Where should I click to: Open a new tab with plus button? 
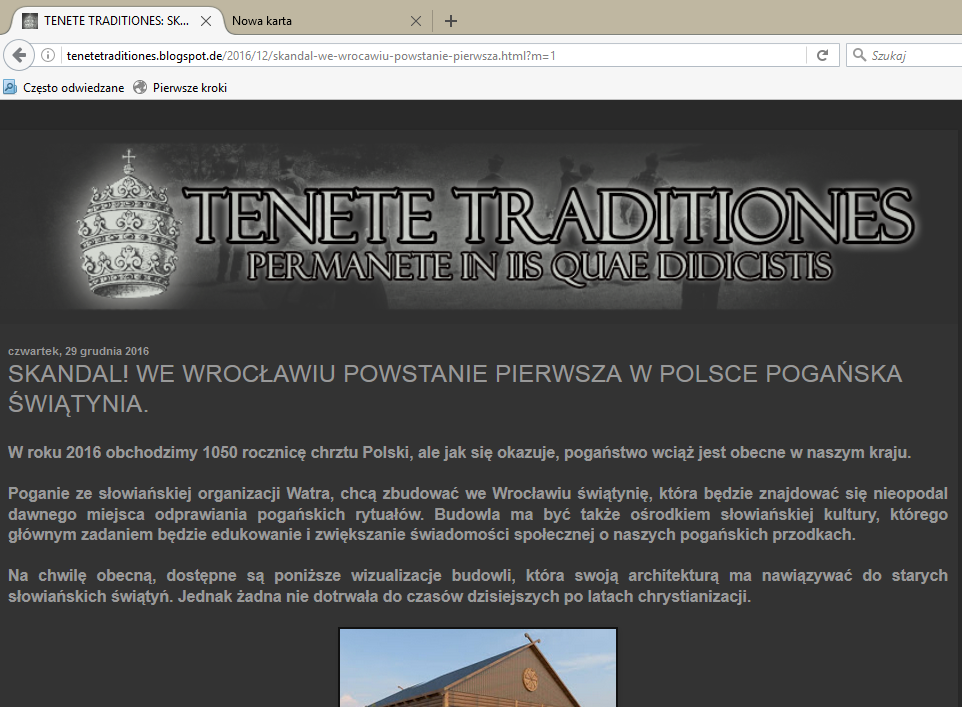coord(451,21)
